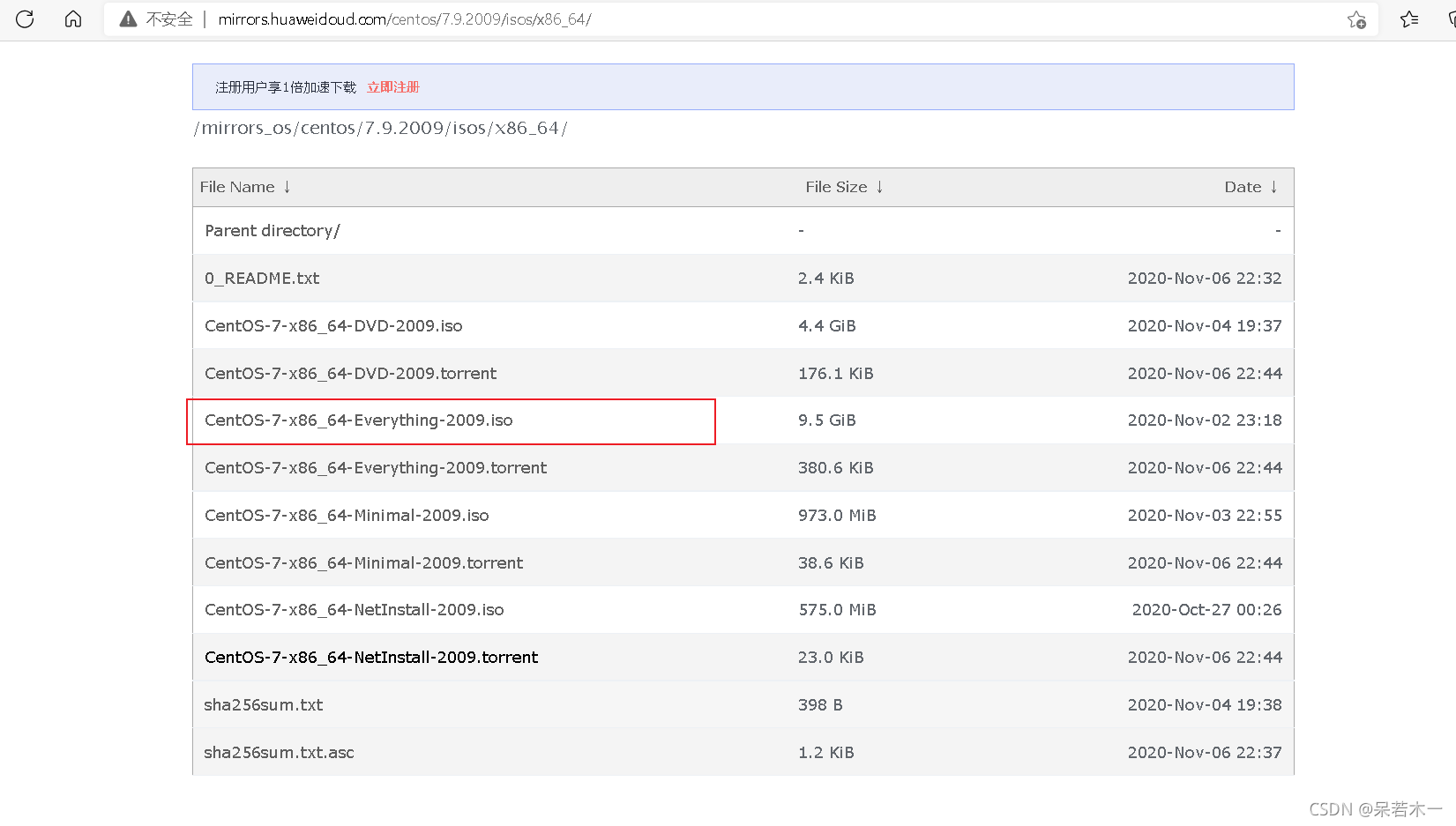Open 0_README.txt file link

tap(262, 279)
